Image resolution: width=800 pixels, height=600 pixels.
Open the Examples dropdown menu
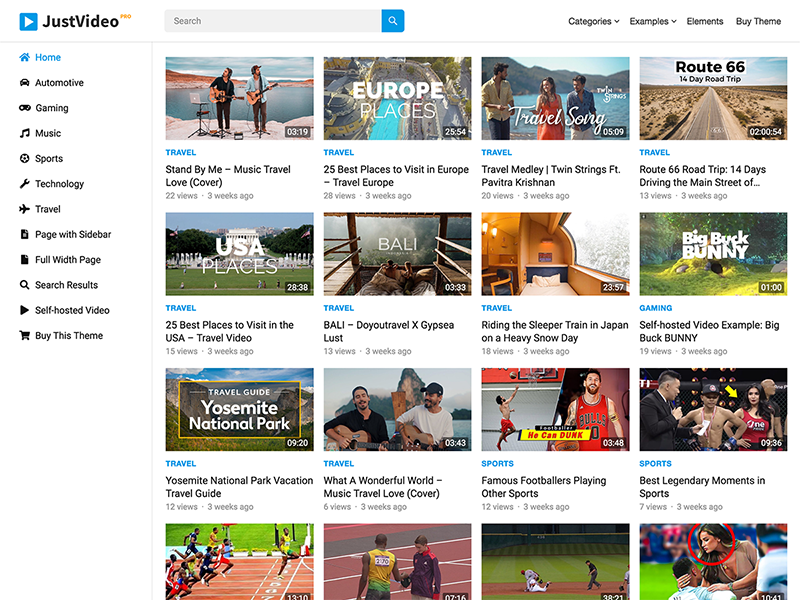click(651, 21)
